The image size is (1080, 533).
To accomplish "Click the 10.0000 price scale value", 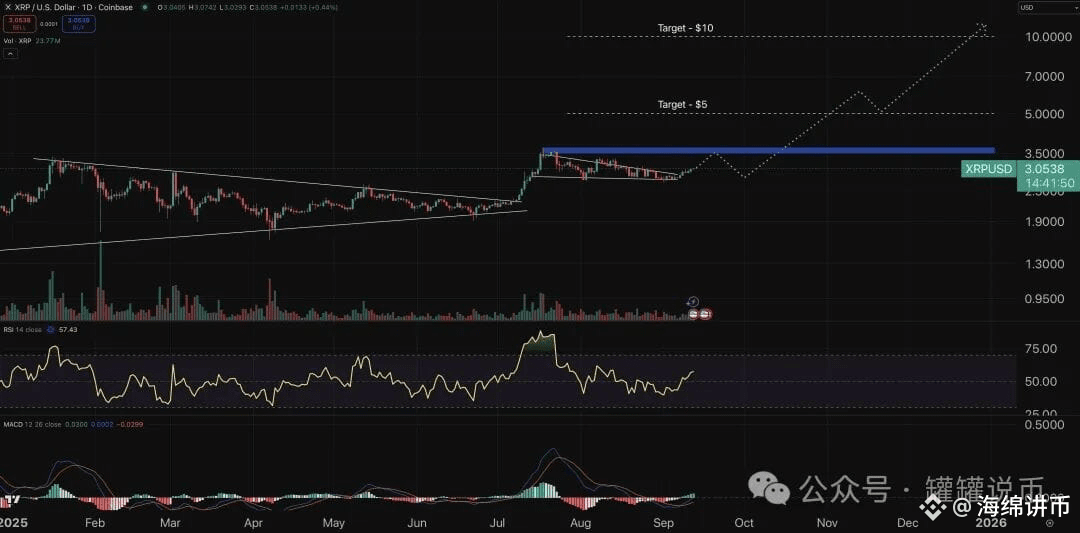I will coord(1048,36).
